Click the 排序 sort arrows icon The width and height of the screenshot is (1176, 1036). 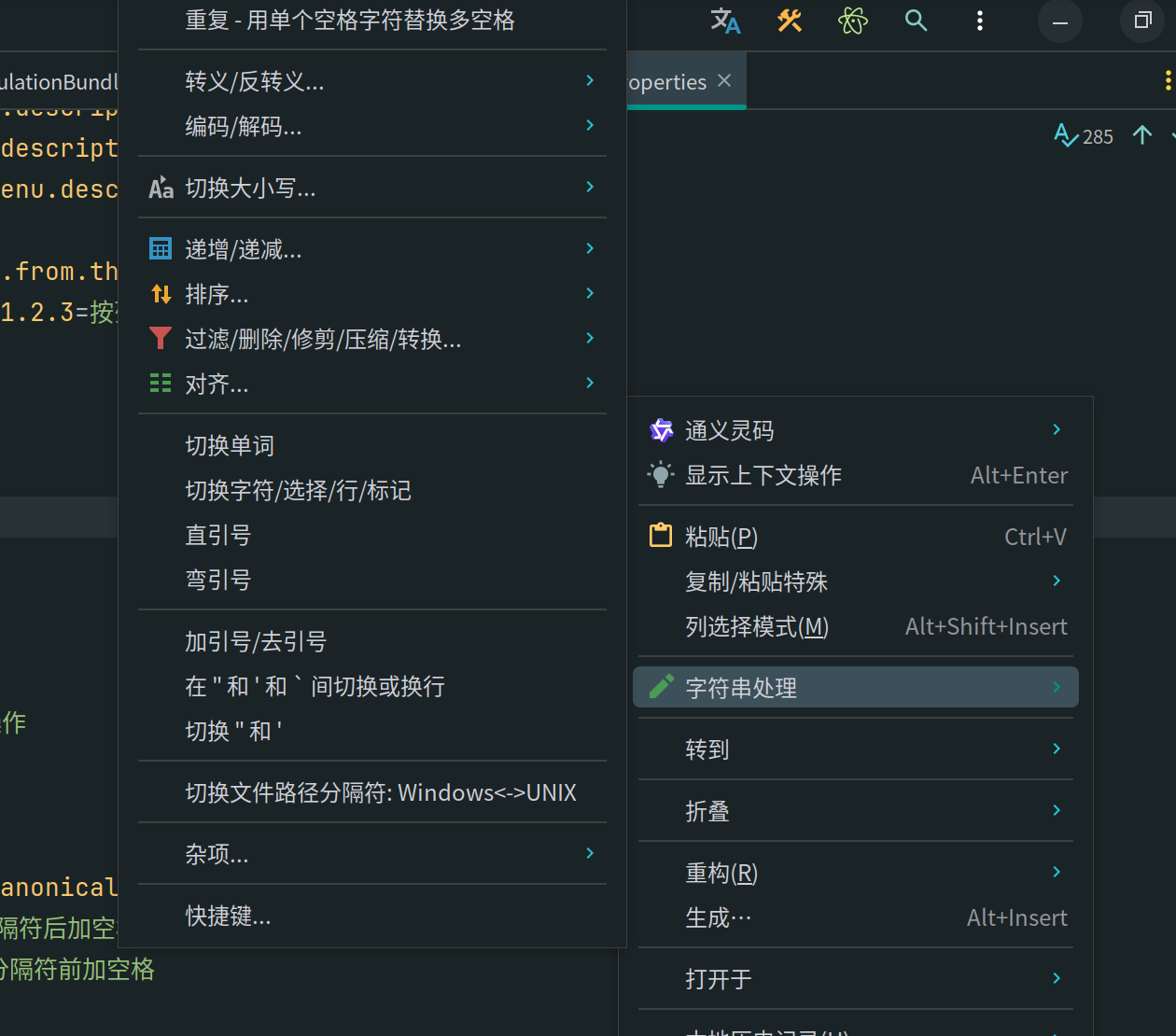pos(161,294)
